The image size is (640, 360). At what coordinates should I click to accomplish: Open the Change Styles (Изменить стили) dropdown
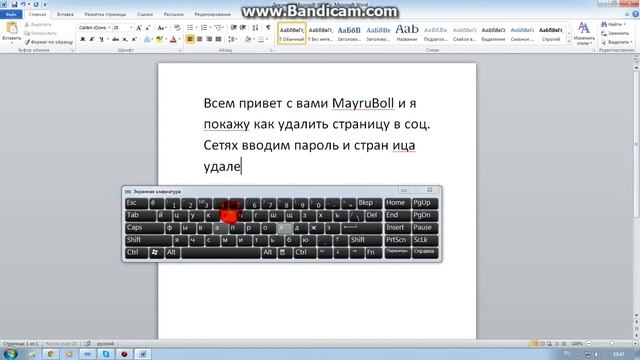pos(584,33)
